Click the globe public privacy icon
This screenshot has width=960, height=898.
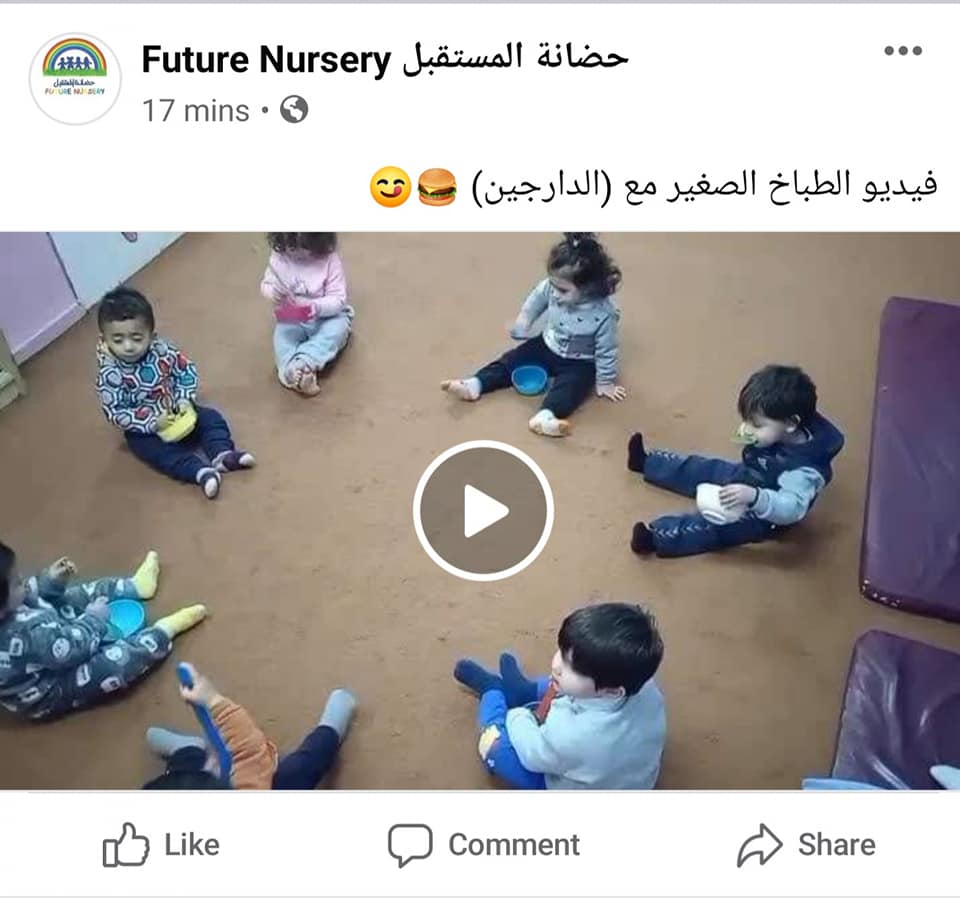point(294,110)
